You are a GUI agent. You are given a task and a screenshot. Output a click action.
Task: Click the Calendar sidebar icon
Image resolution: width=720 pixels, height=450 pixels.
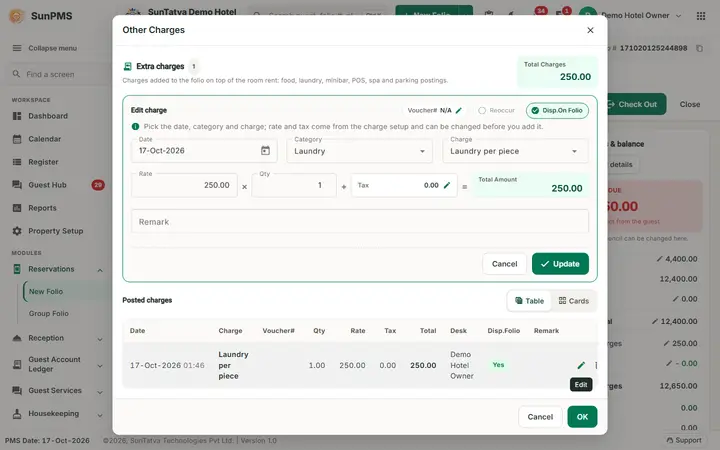(x=17, y=139)
